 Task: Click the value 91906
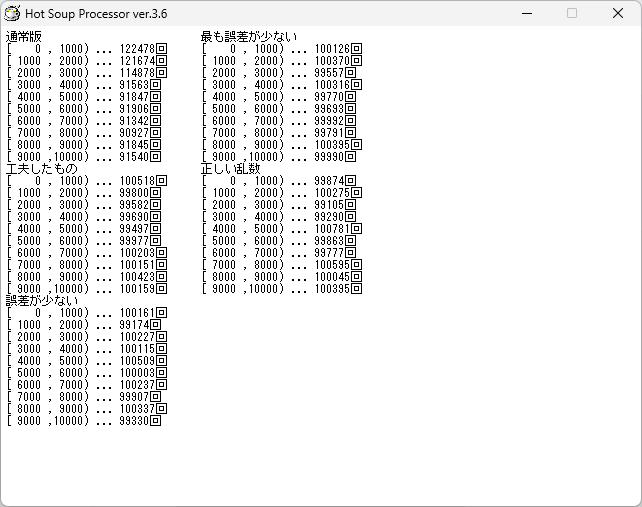point(134,109)
